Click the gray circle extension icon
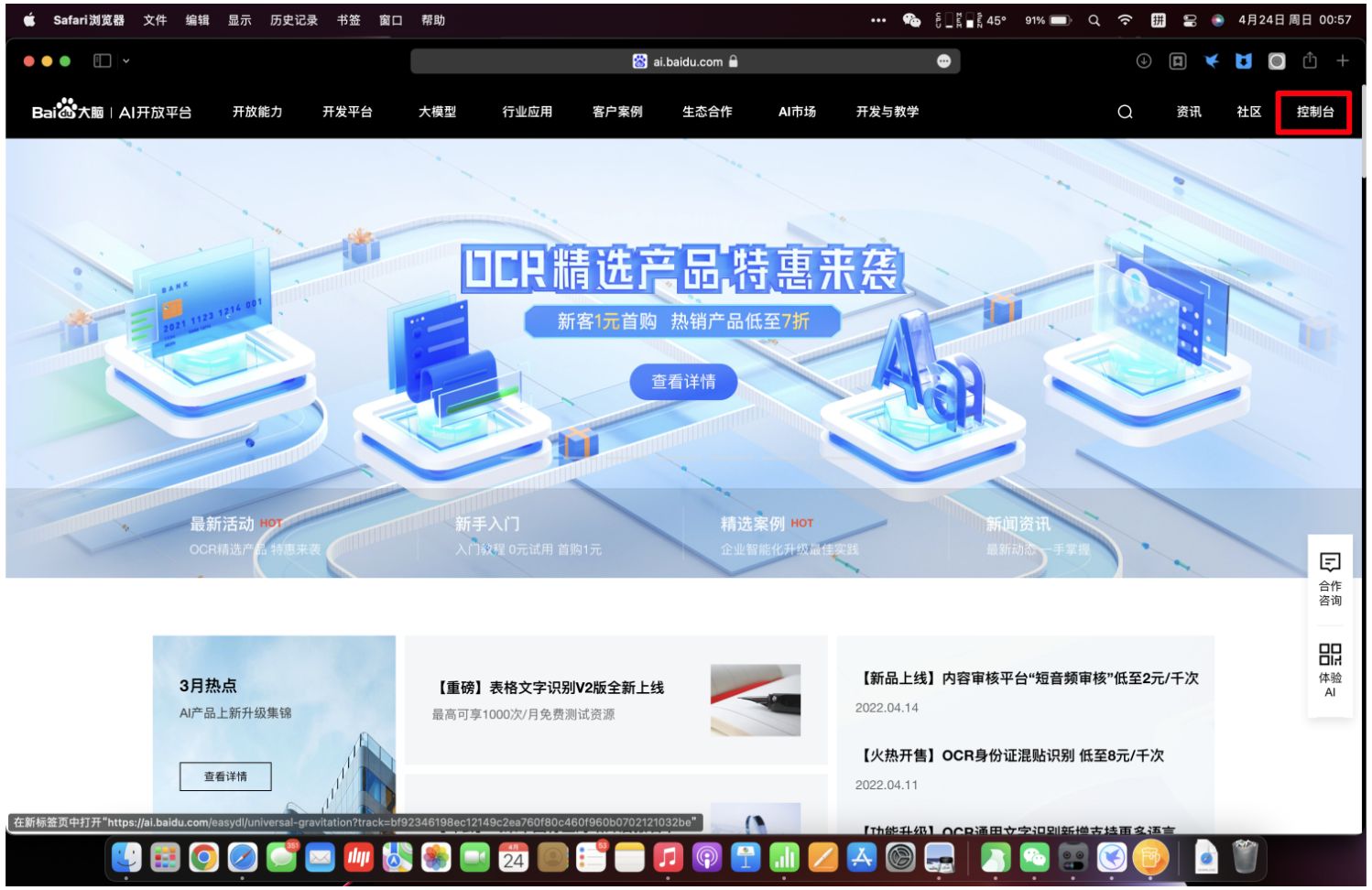The image size is (1372, 890). (1277, 60)
